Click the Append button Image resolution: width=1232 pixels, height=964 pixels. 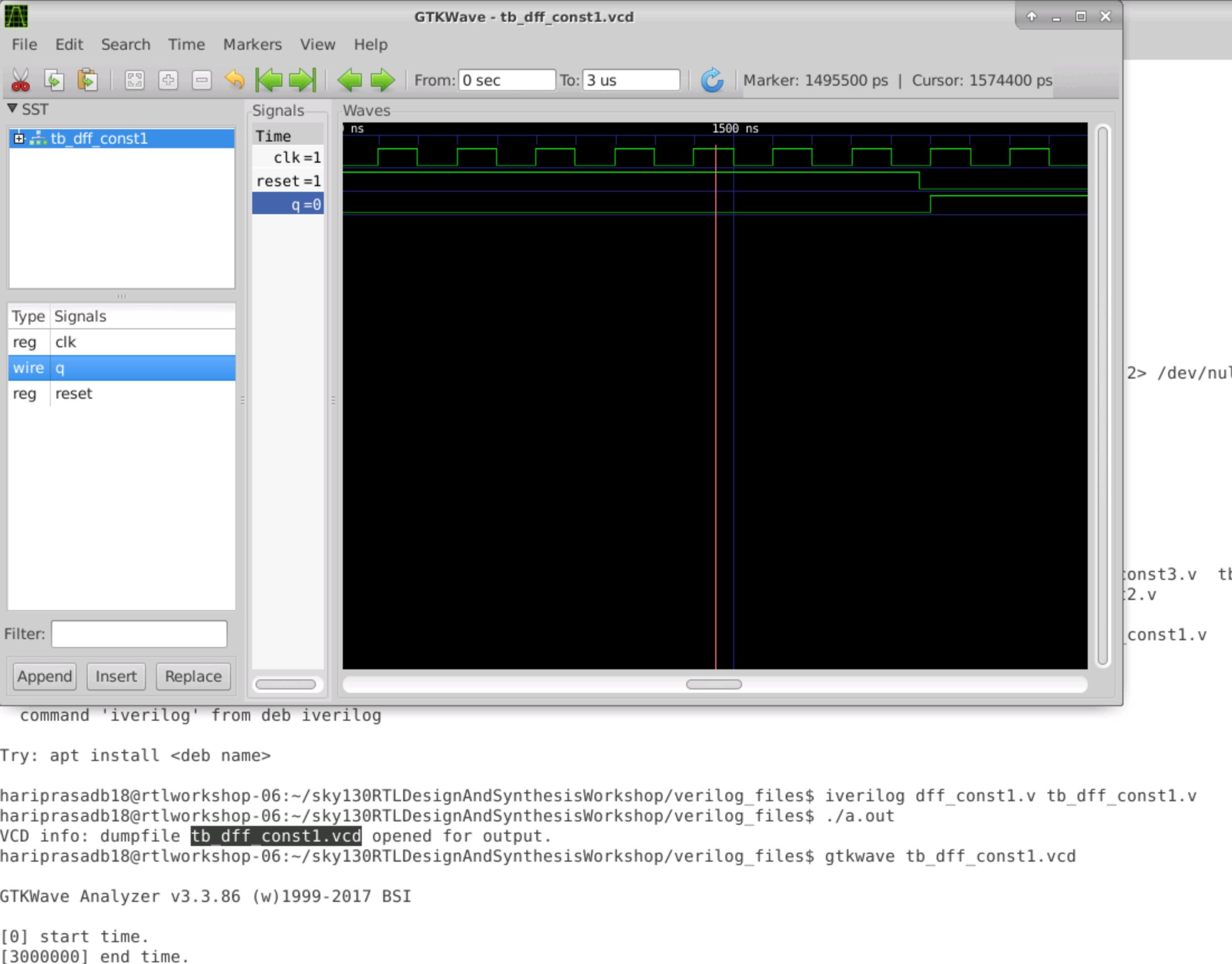pos(44,676)
